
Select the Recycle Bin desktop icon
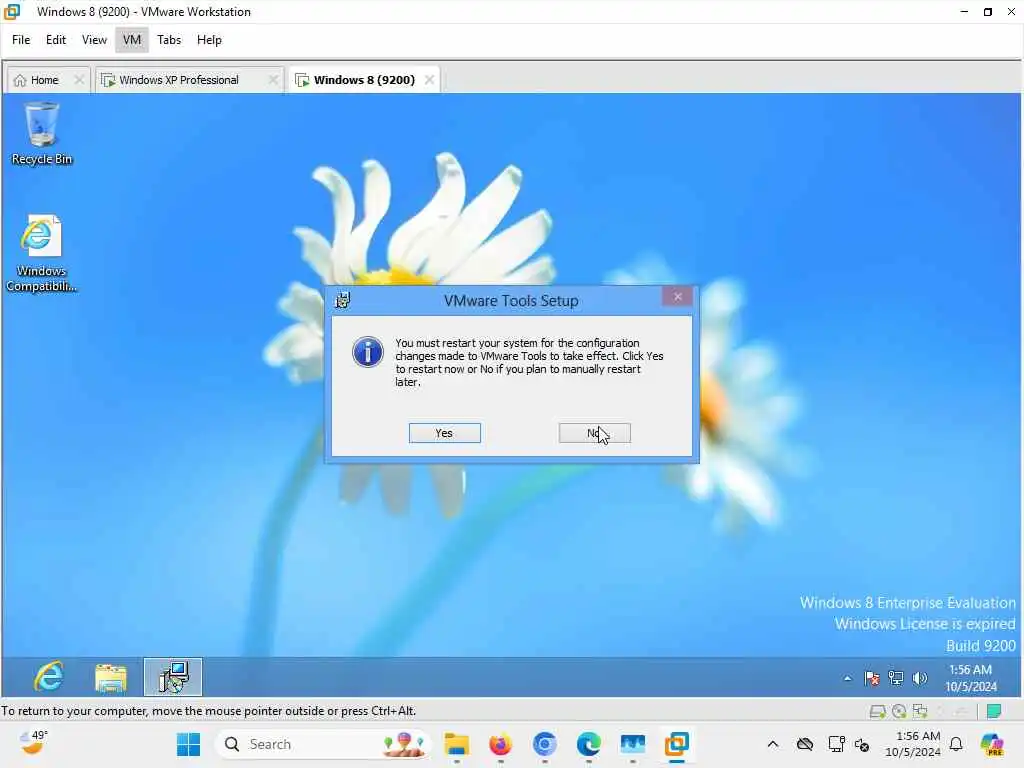(x=42, y=134)
